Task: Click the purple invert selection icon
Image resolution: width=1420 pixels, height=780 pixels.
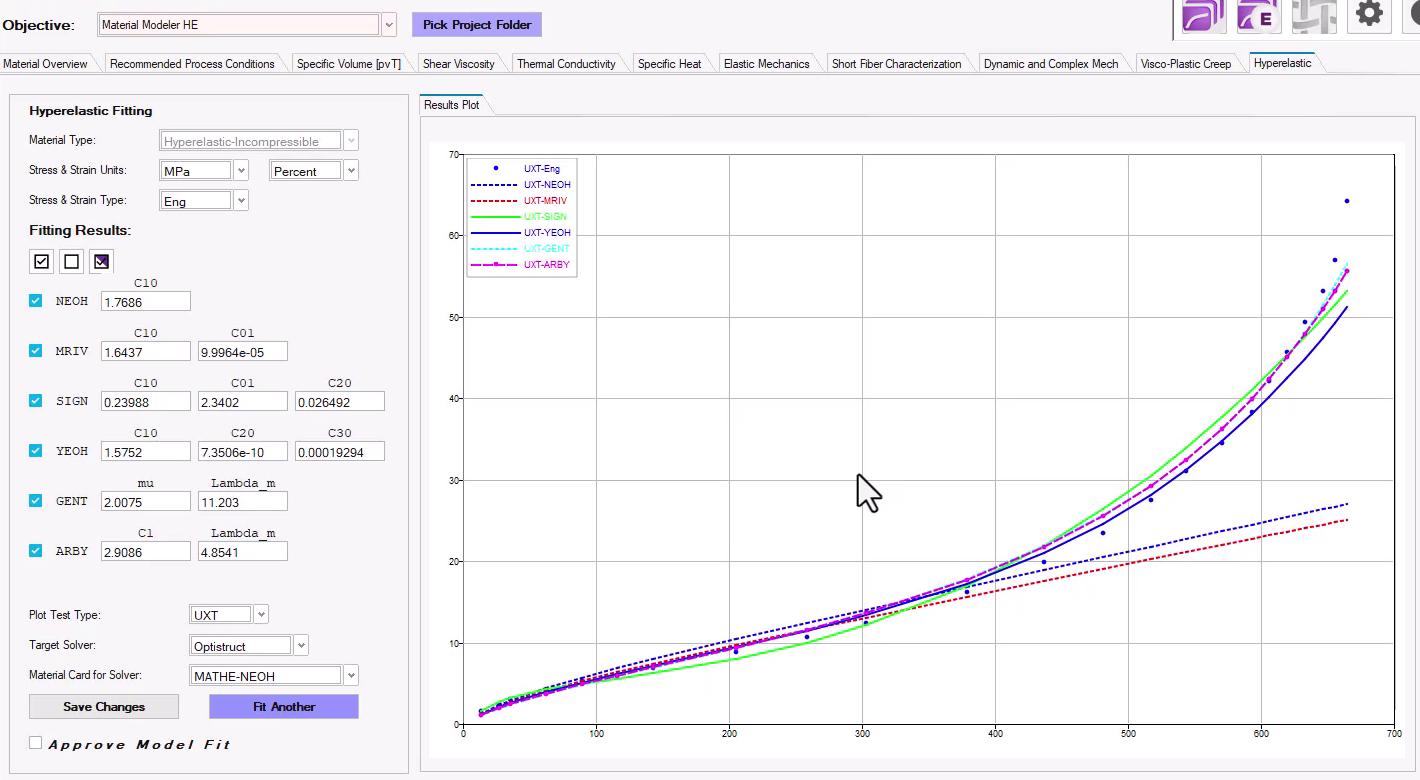Action: 101,261
